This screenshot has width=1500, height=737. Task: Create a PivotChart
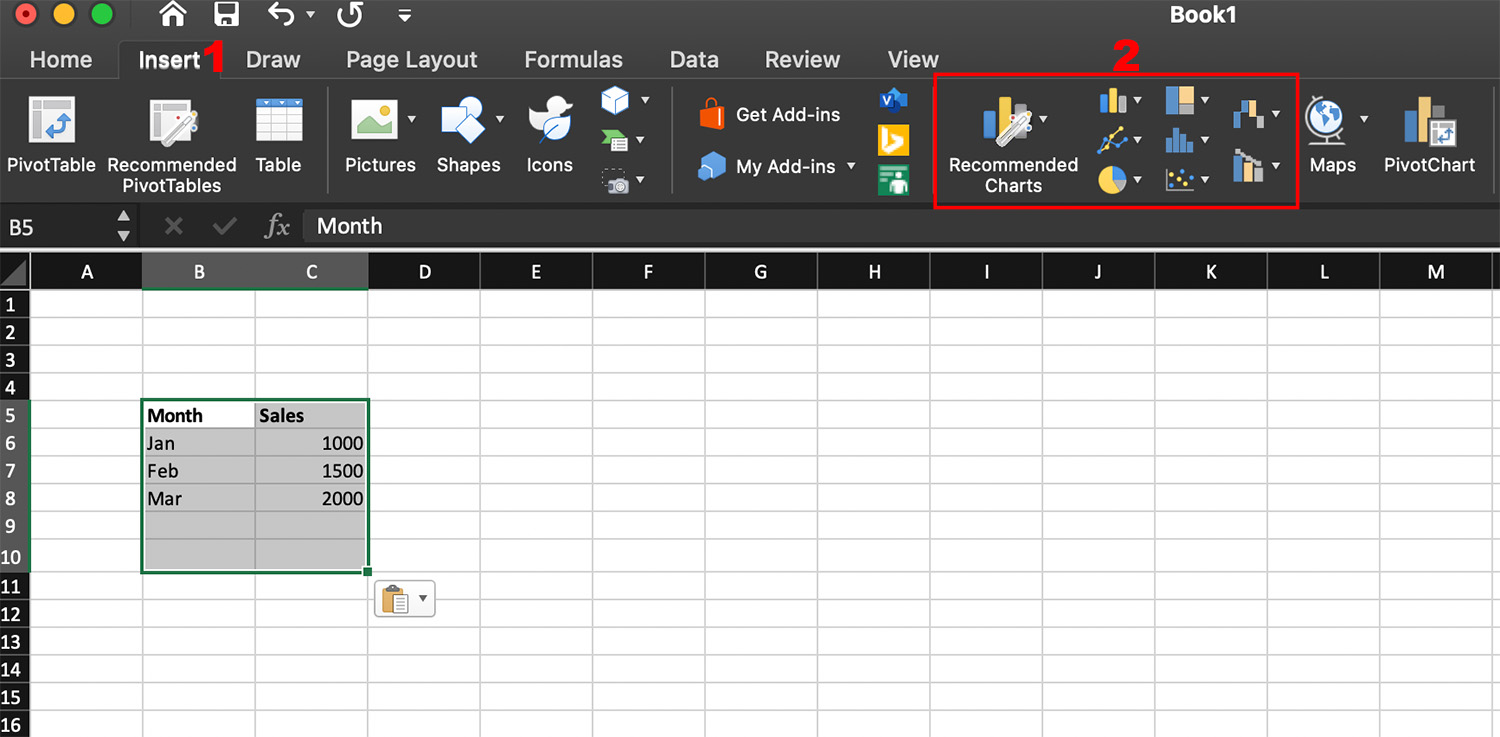1429,135
